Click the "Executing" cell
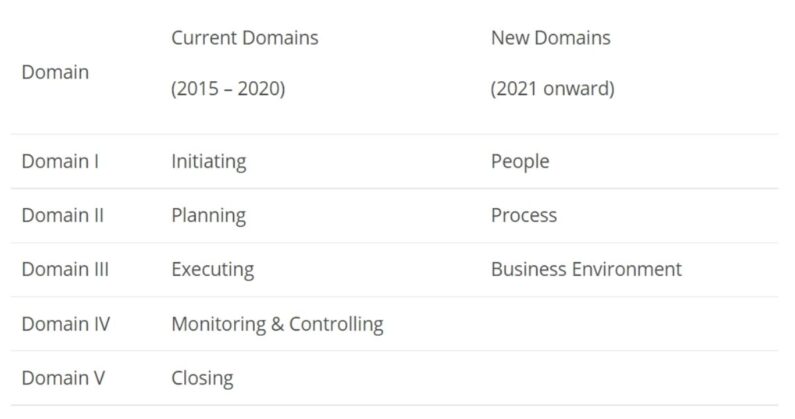The height and width of the screenshot is (419, 795). [212, 269]
